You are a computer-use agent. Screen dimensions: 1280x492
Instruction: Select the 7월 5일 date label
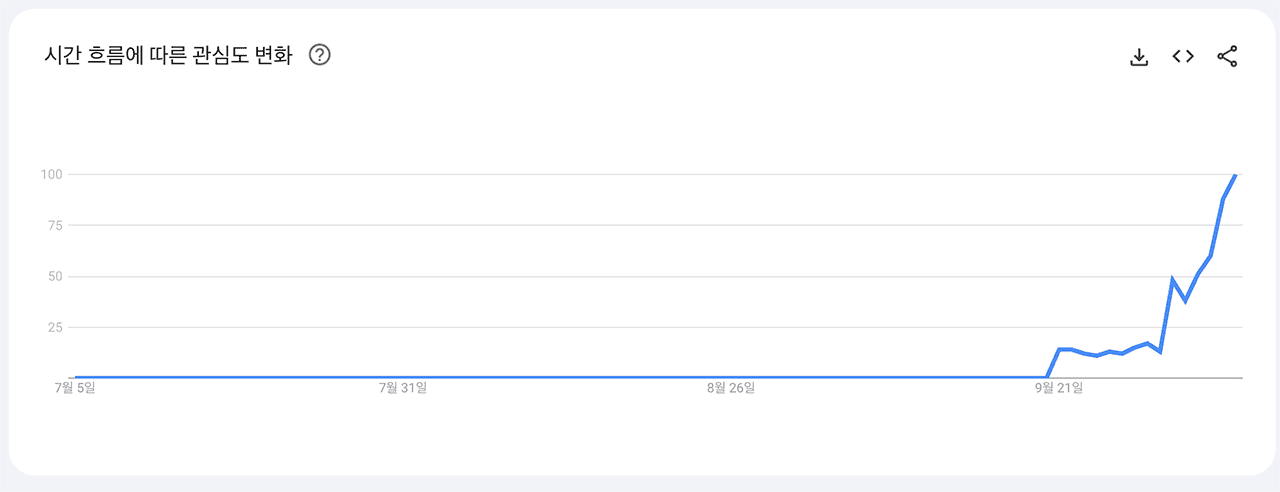(75, 389)
